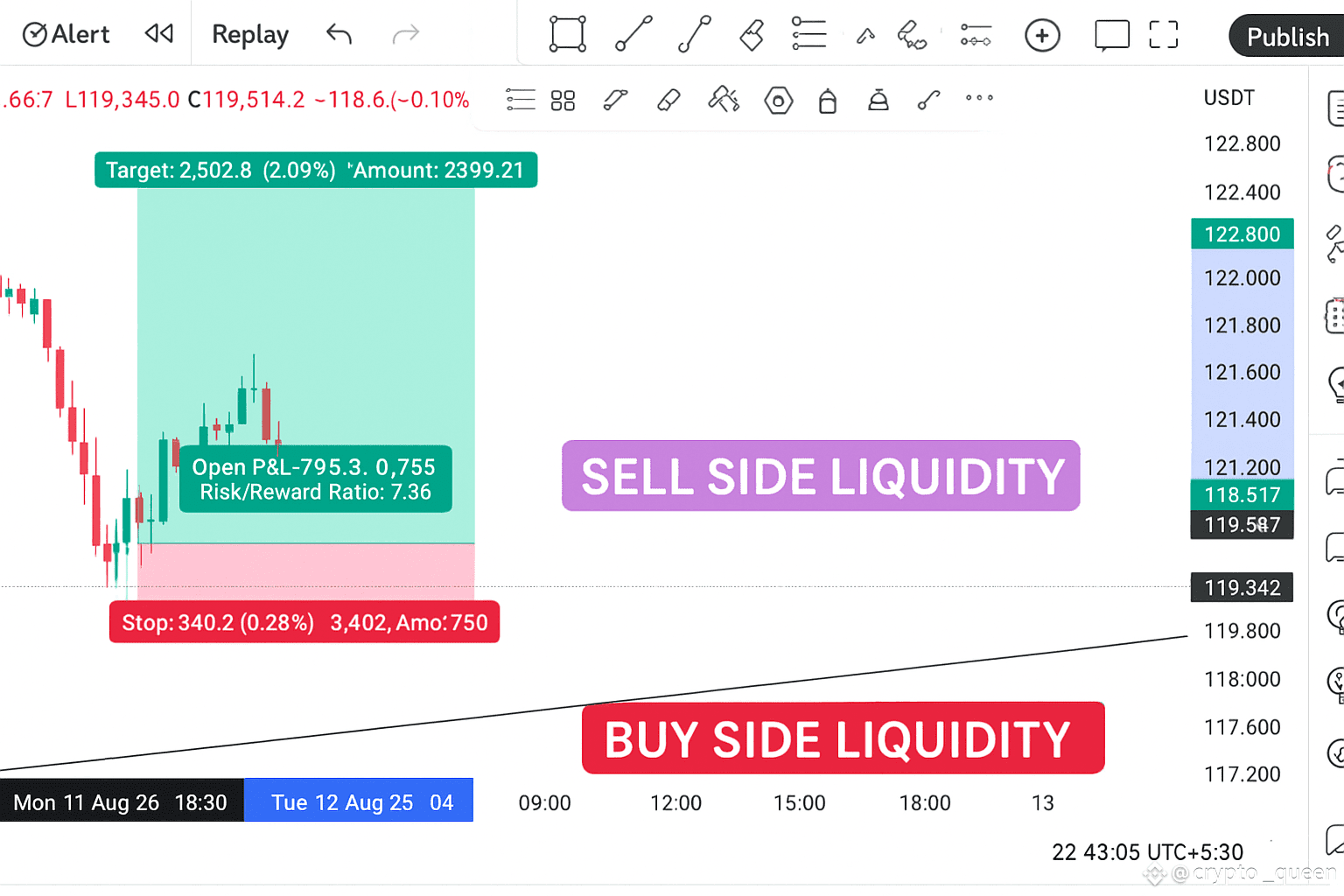Click the timezone UTC+5:30 clock
1344x896 pixels.
pos(1147,852)
